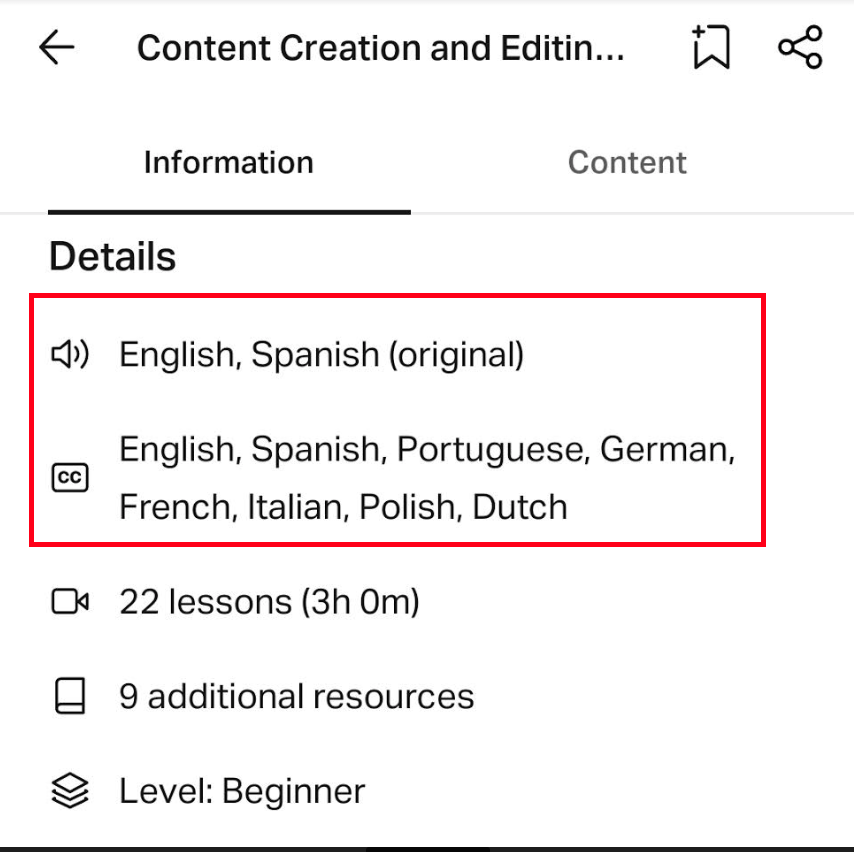The width and height of the screenshot is (854, 852).
Task: Click the active tab underline indicator
Action: tap(229, 212)
